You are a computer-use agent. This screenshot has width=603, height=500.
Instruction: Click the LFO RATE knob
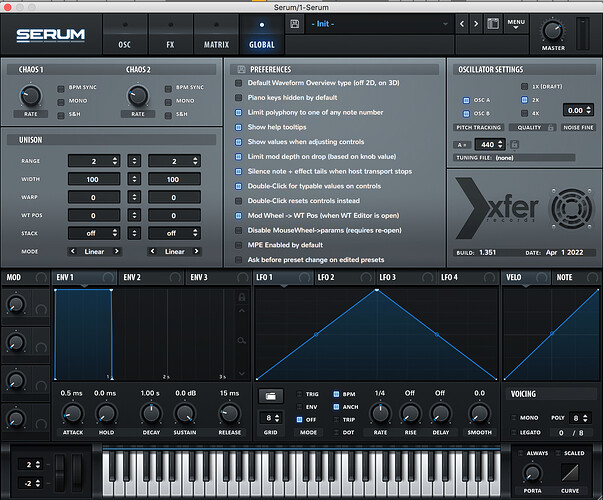[x=380, y=413]
